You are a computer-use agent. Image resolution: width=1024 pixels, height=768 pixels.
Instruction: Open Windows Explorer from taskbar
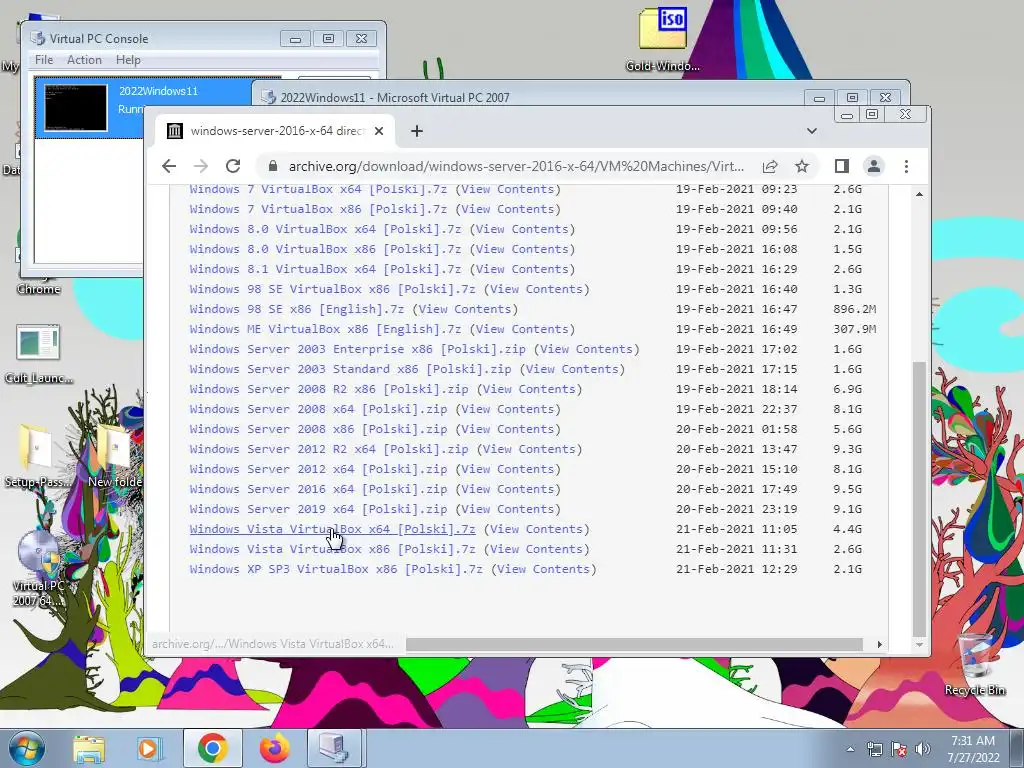click(89, 749)
